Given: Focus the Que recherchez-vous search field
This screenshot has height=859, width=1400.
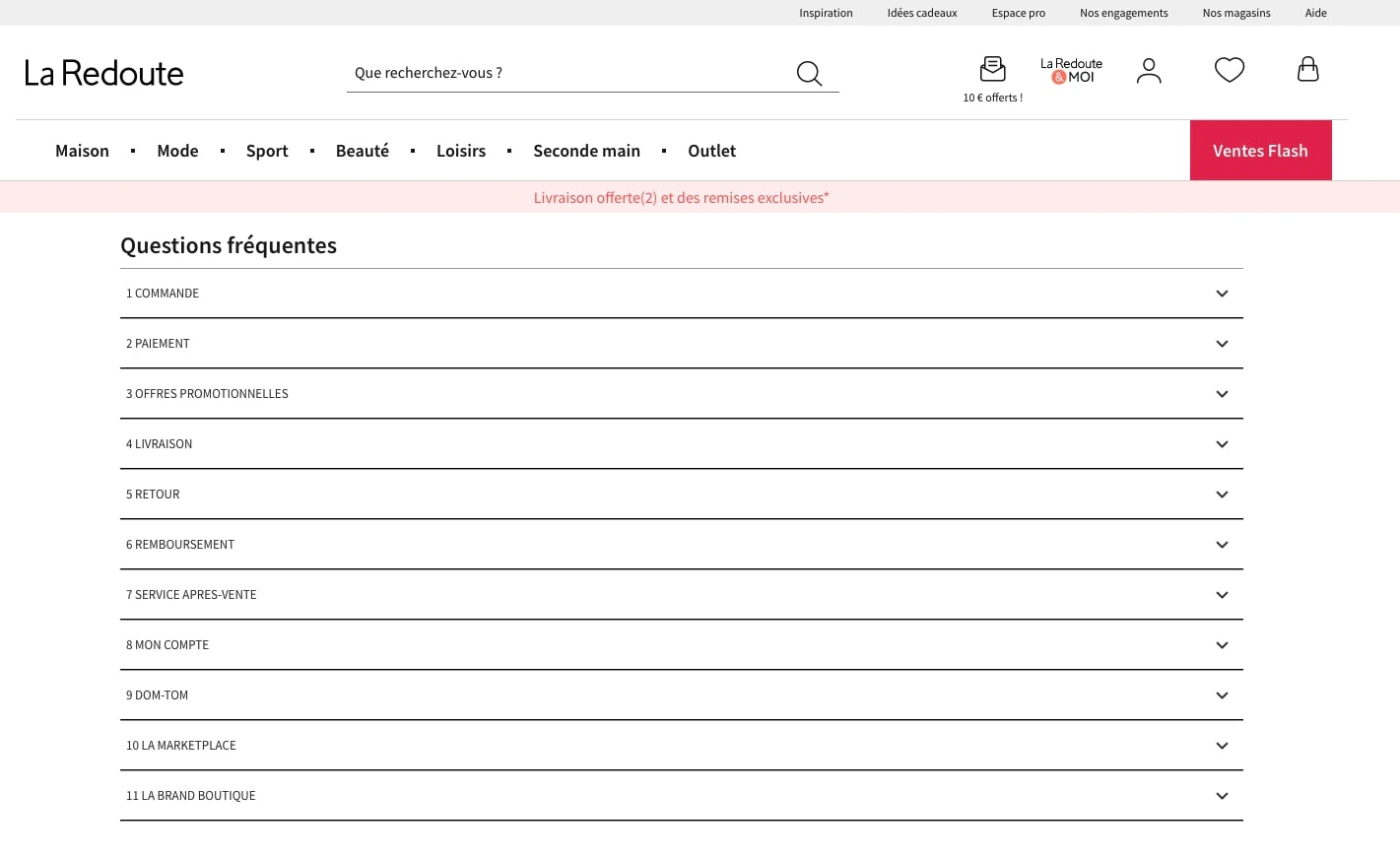Looking at the screenshot, I should point(571,73).
